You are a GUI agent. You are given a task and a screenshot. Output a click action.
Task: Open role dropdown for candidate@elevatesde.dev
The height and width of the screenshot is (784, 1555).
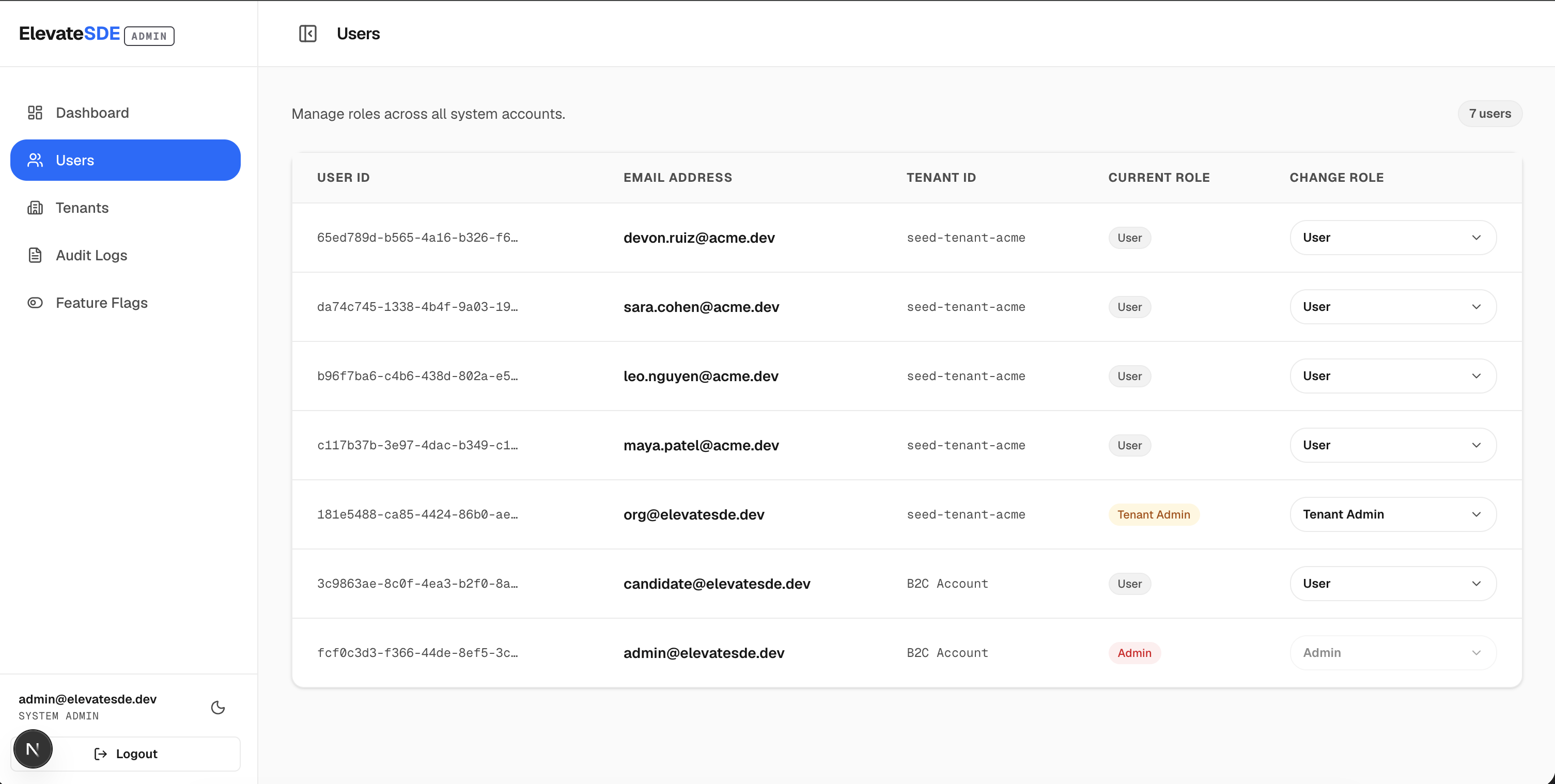1393,584
